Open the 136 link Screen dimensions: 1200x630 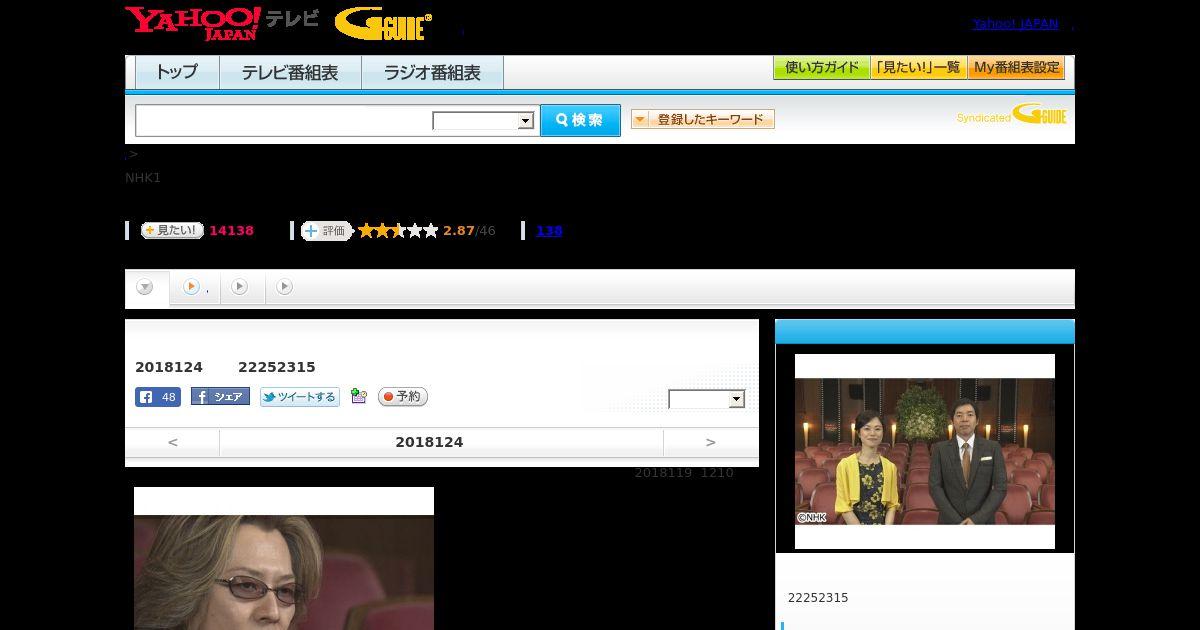click(549, 231)
